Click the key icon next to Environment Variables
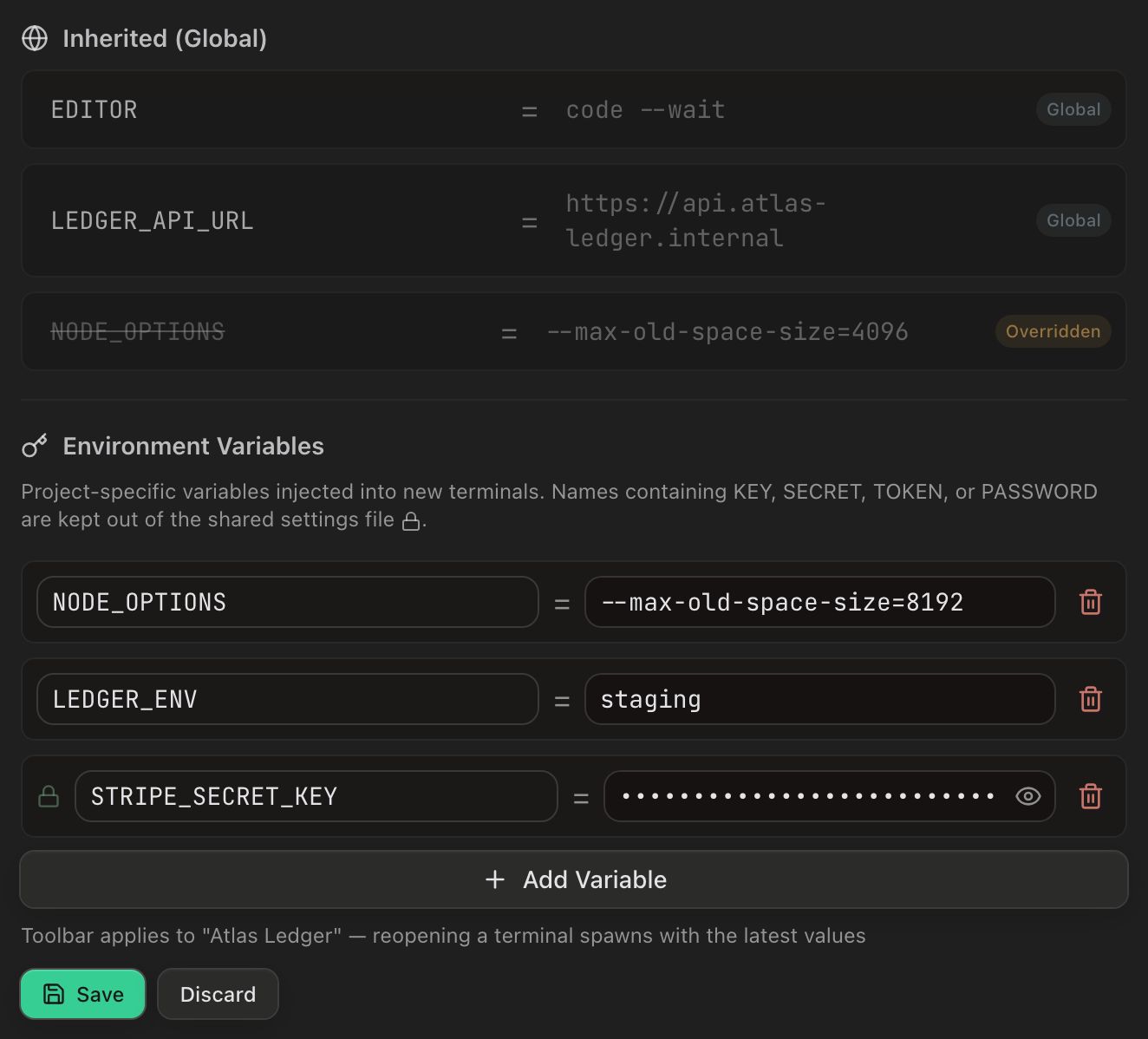 [x=35, y=446]
